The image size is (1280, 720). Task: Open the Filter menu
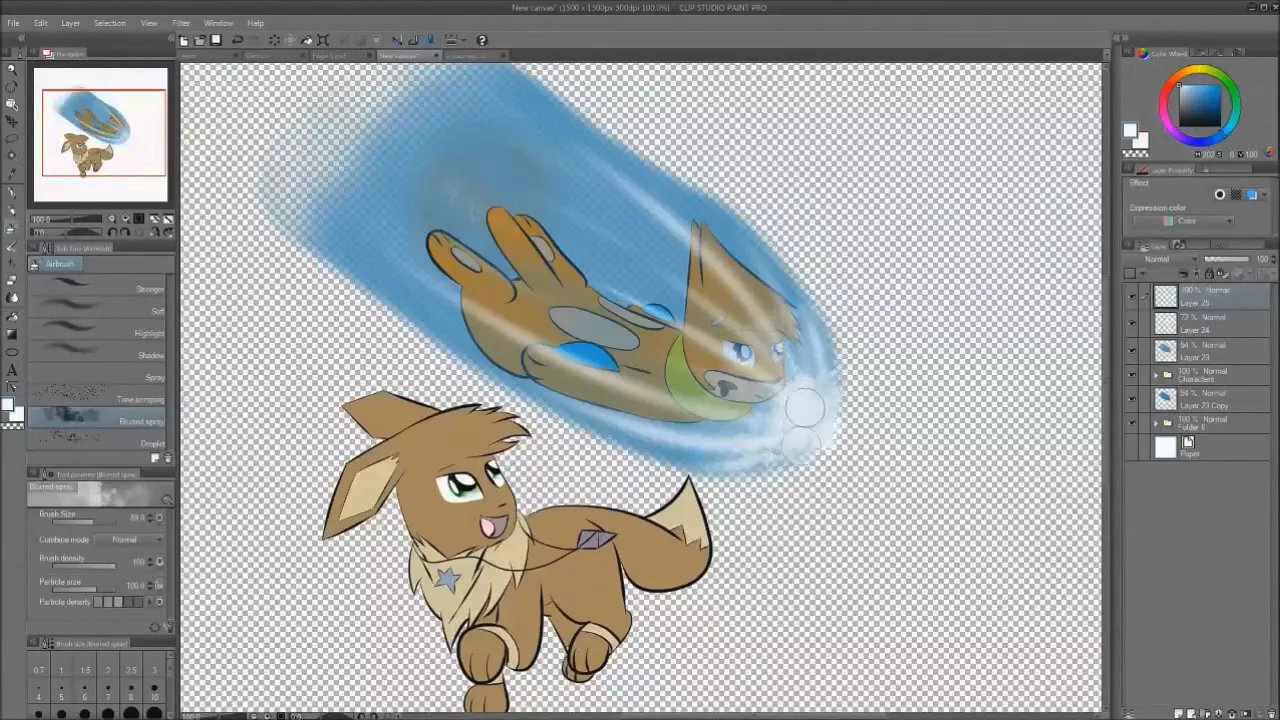point(181,23)
